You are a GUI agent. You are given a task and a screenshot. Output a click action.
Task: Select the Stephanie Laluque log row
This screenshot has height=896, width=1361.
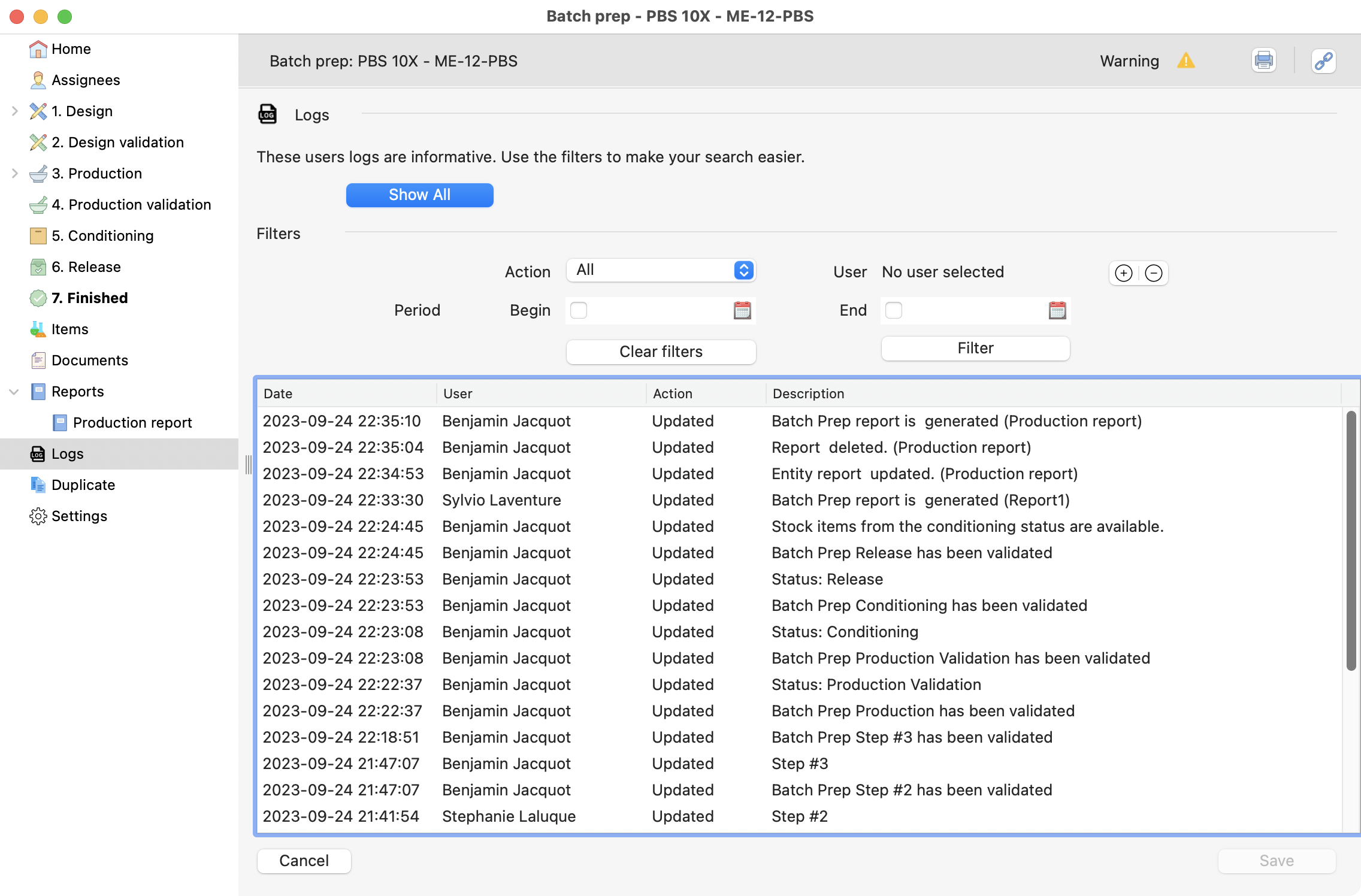(800, 816)
